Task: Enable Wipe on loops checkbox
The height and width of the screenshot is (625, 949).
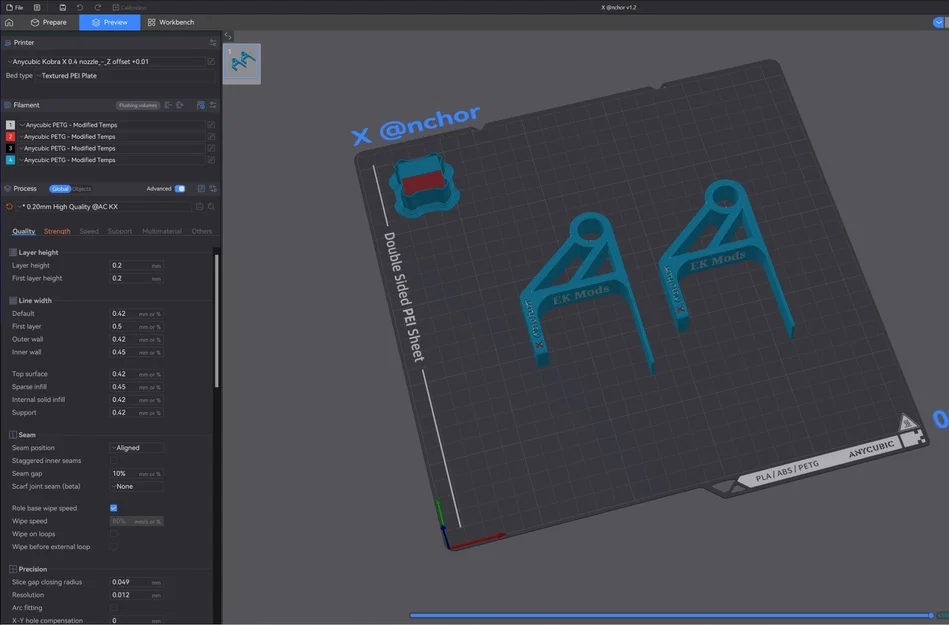Action: (x=114, y=534)
